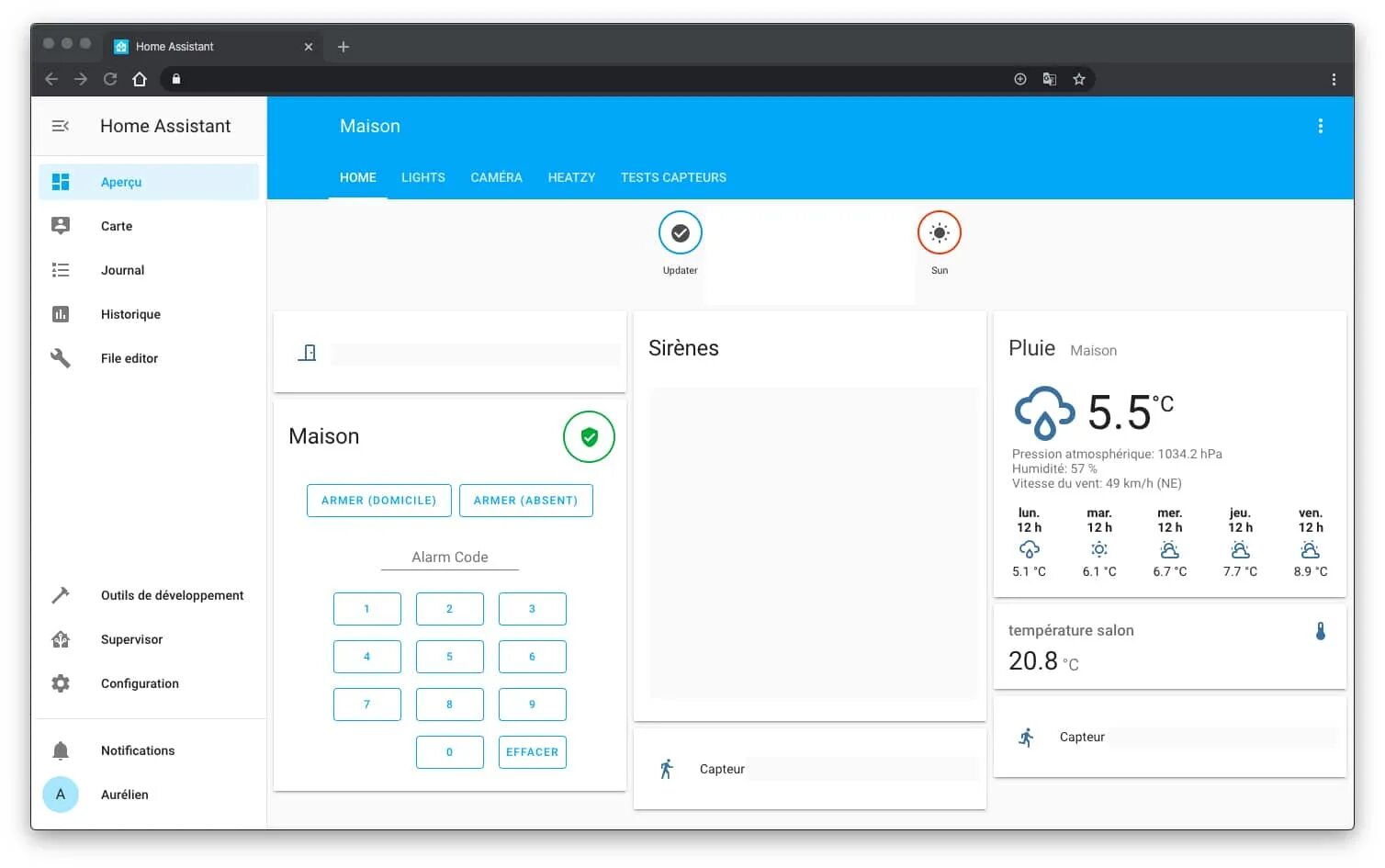Viewport: 1385px width, 868px height.
Task: Click the 20.8 °C salon temperature value
Action: pyautogui.click(x=1043, y=661)
